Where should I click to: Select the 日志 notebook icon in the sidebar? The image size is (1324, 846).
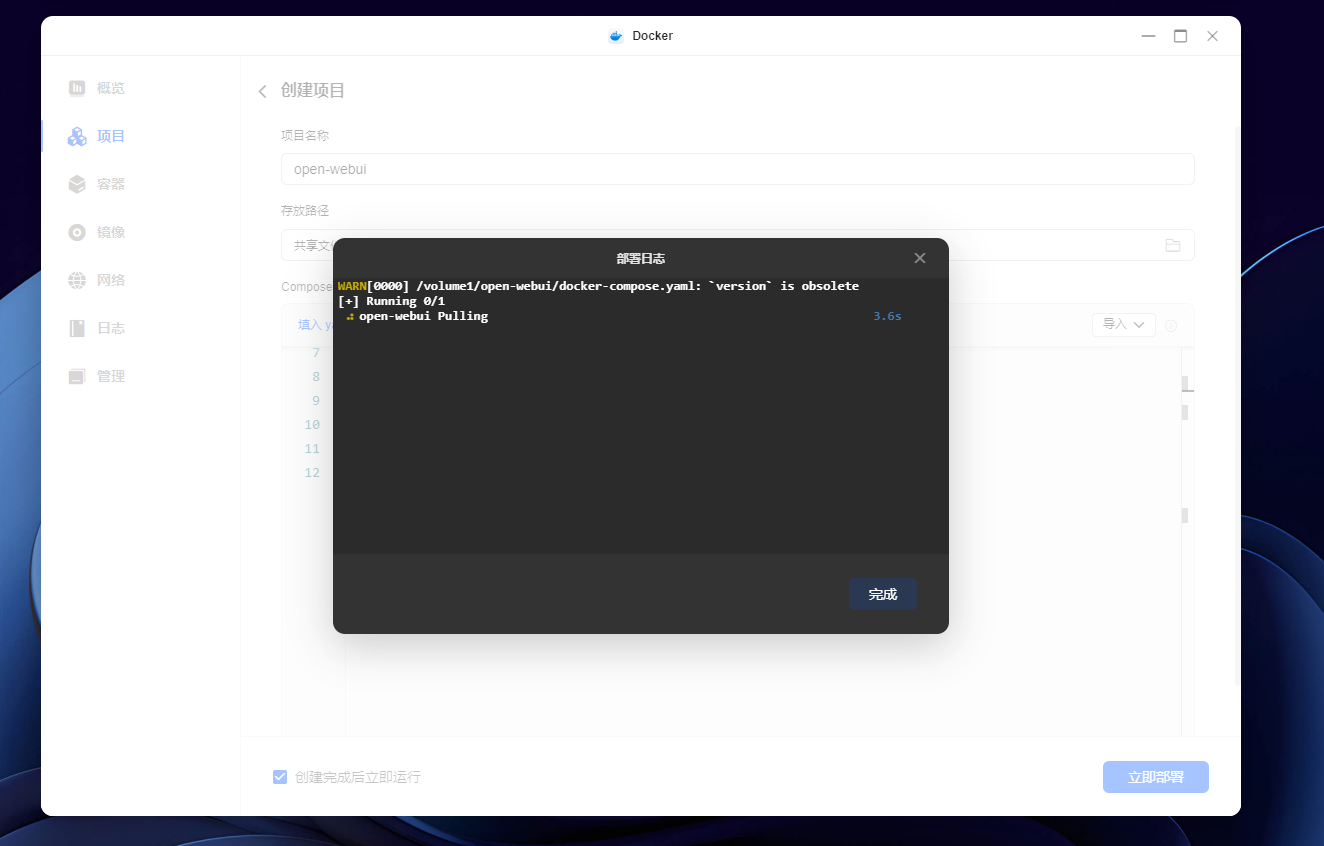point(77,328)
